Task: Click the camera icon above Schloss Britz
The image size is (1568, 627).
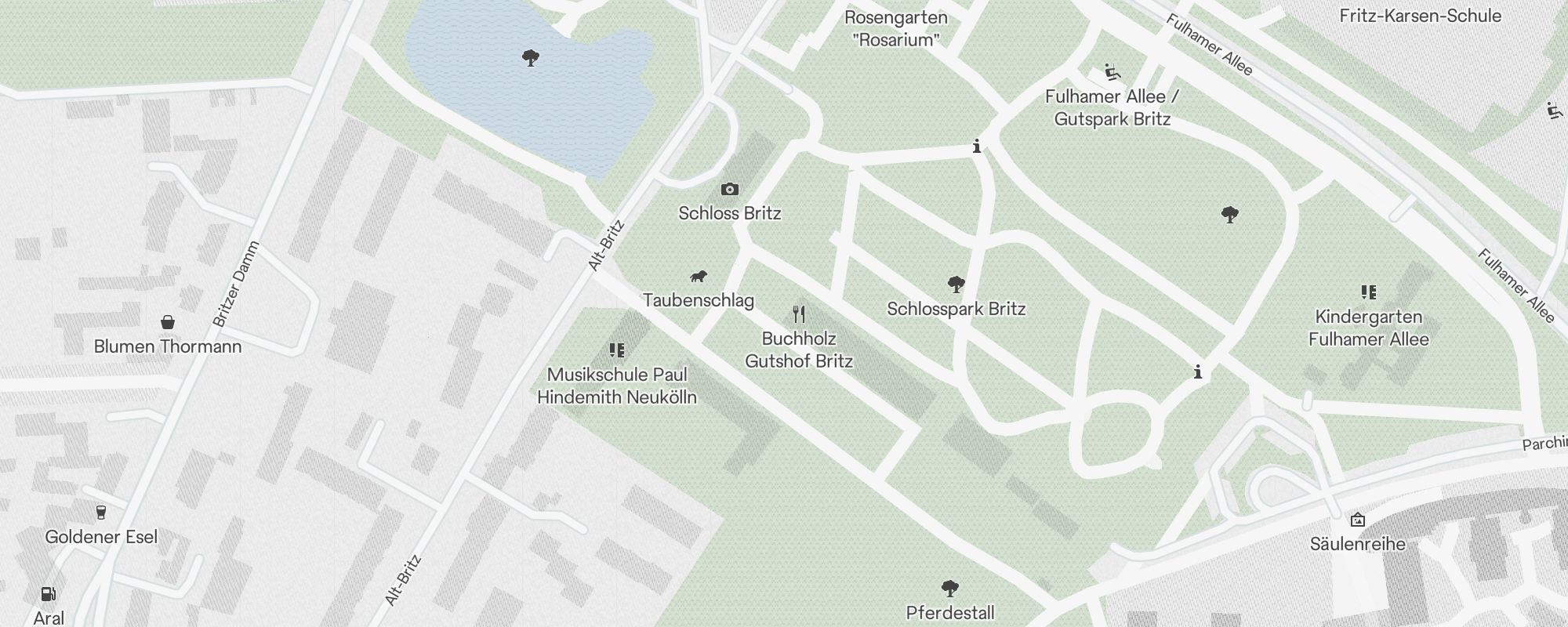Action: point(730,189)
